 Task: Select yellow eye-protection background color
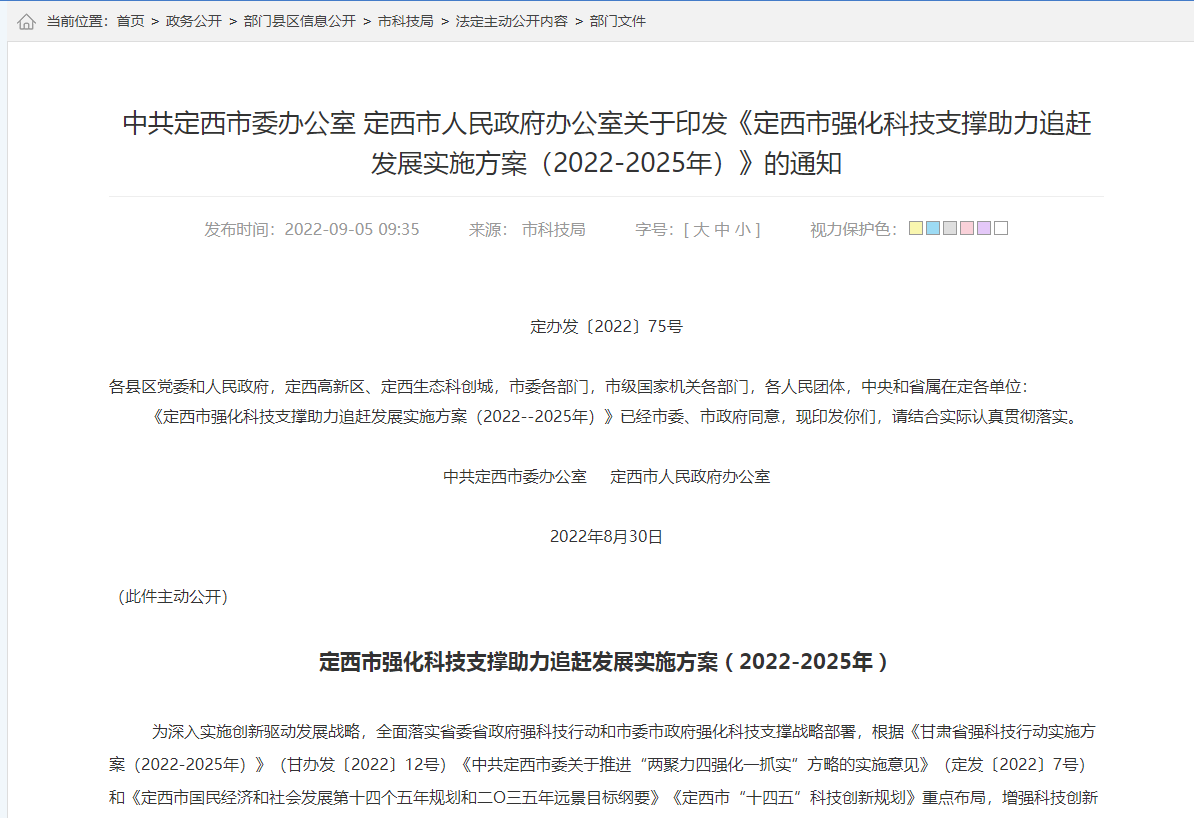point(916,228)
